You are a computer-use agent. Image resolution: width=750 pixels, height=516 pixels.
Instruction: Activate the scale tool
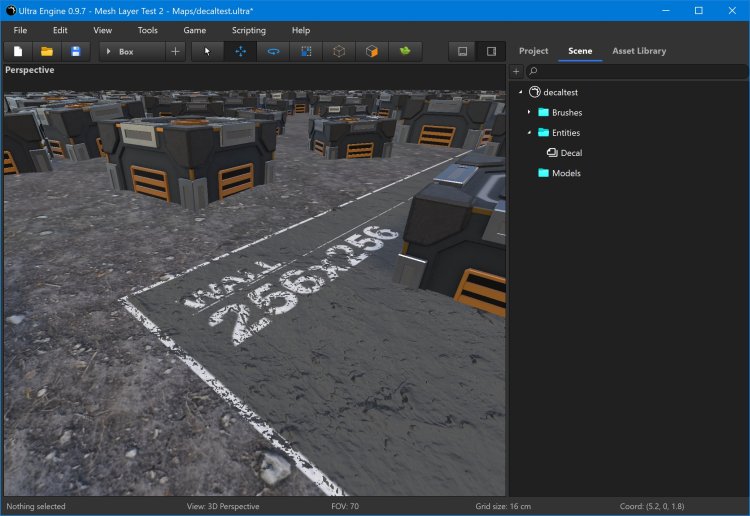[x=306, y=51]
